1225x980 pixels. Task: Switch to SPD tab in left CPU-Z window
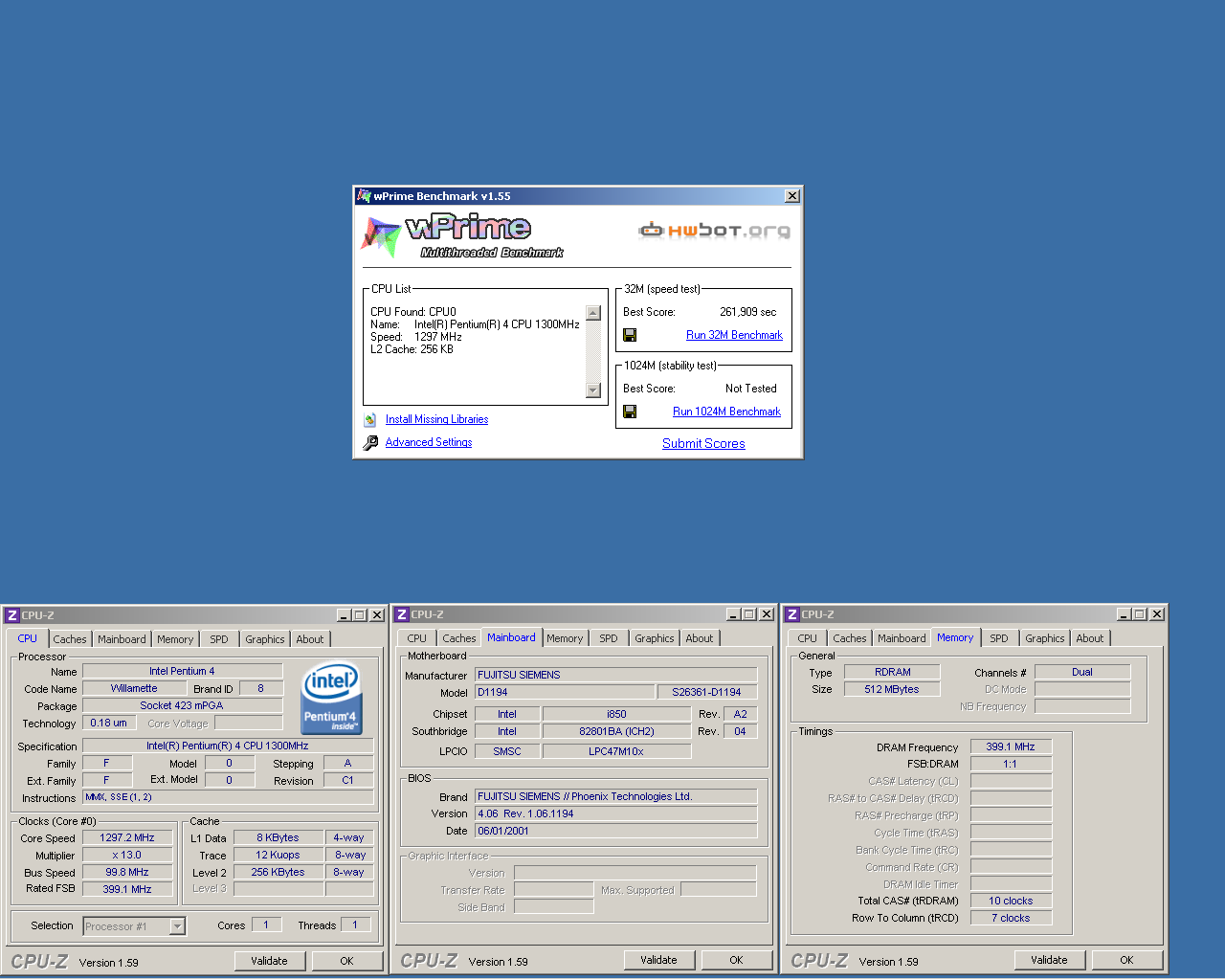click(x=219, y=639)
